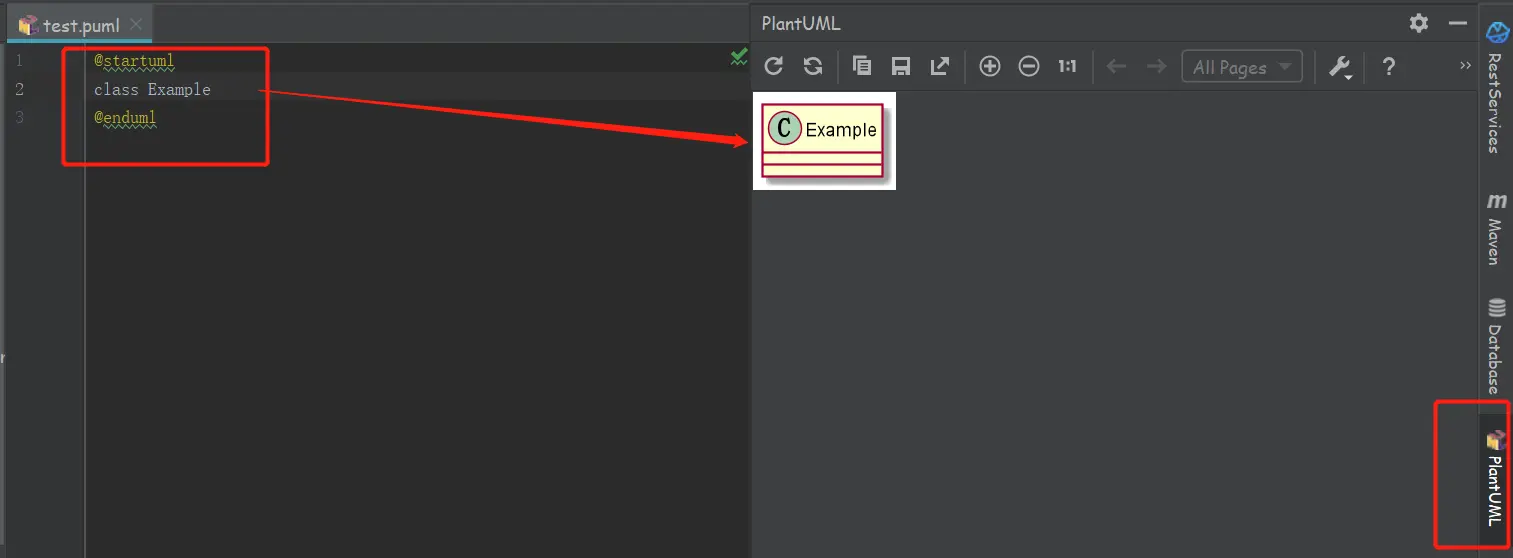Open diagram in external editor icon
The height and width of the screenshot is (558, 1513).
point(940,67)
